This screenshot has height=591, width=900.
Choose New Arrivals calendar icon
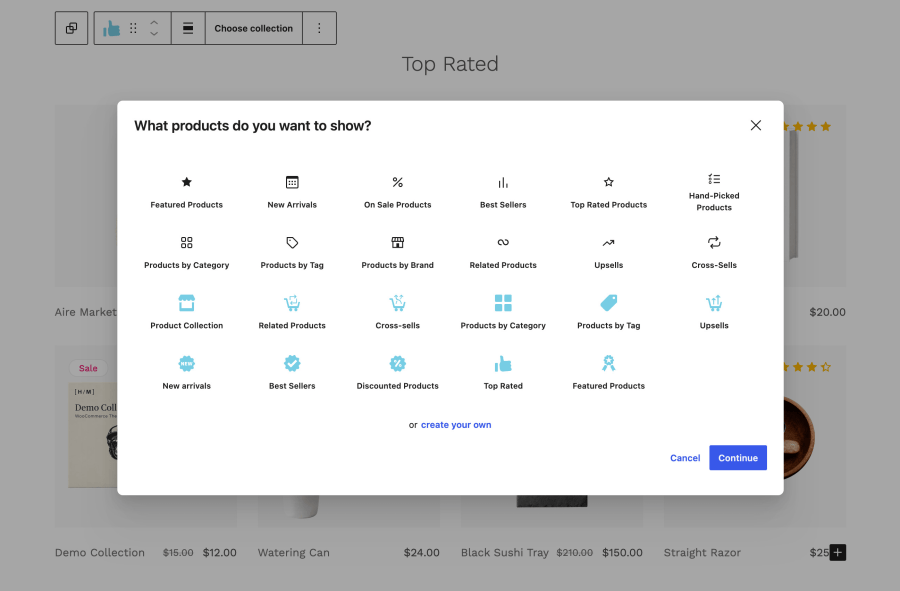292,182
